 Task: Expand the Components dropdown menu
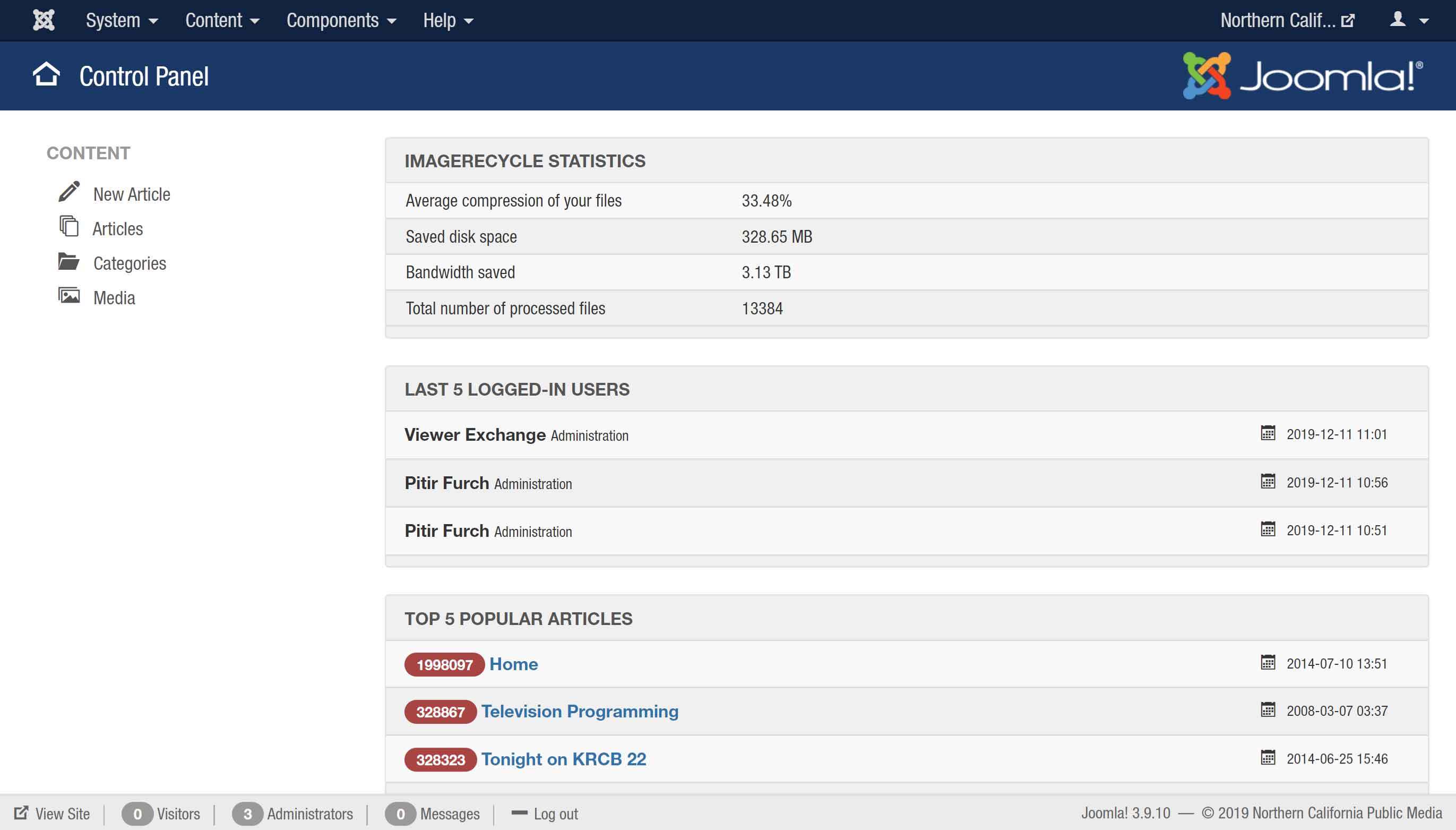(x=341, y=21)
